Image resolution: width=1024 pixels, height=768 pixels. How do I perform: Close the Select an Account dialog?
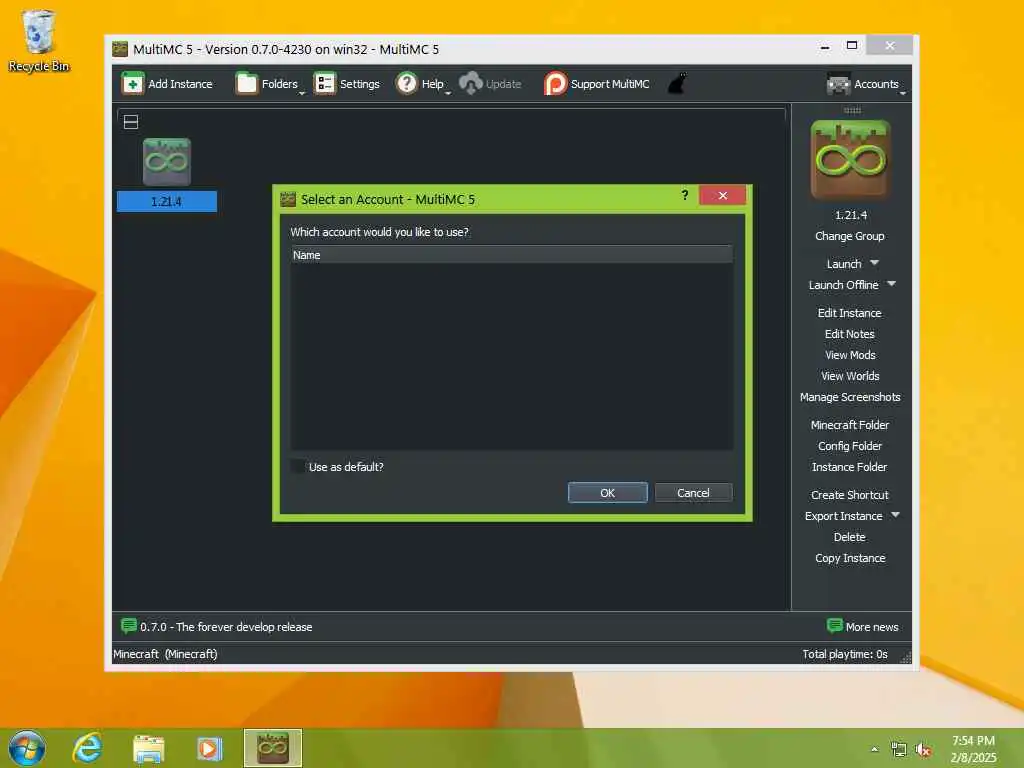(x=722, y=195)
